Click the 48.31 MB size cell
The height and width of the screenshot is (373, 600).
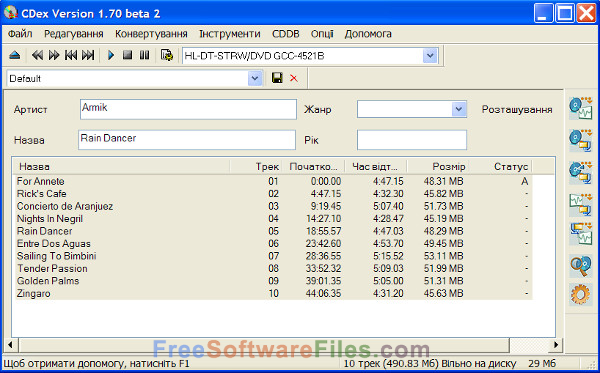[443, 181]
